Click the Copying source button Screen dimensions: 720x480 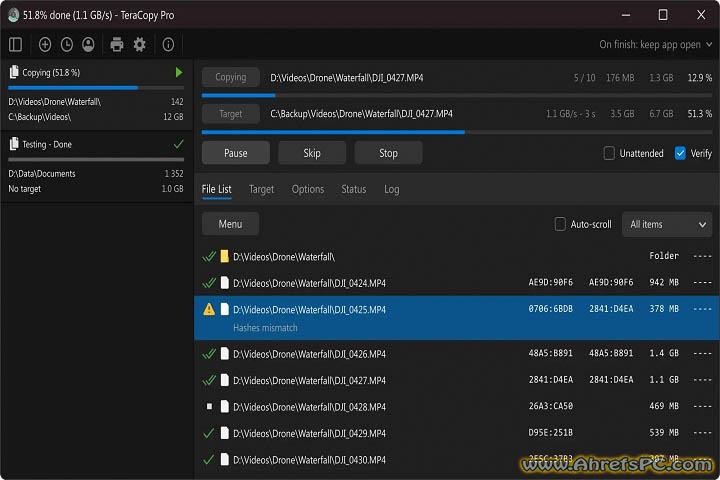(x=231, y=77)
